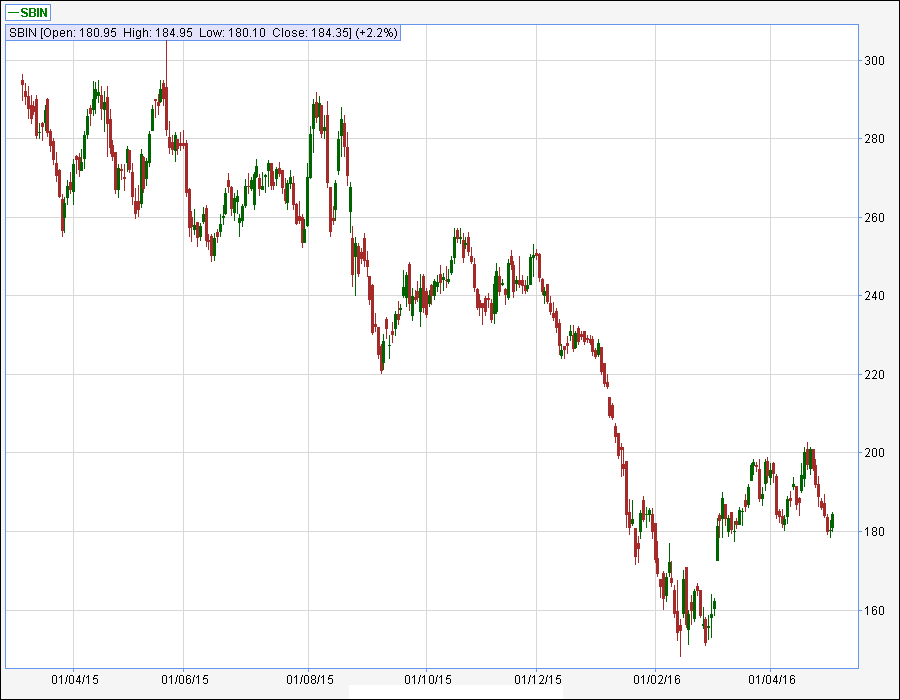The width and height of the screenshot is (900, 700).
Task: Click the SBIN legend label
Action: coord(36,13)
